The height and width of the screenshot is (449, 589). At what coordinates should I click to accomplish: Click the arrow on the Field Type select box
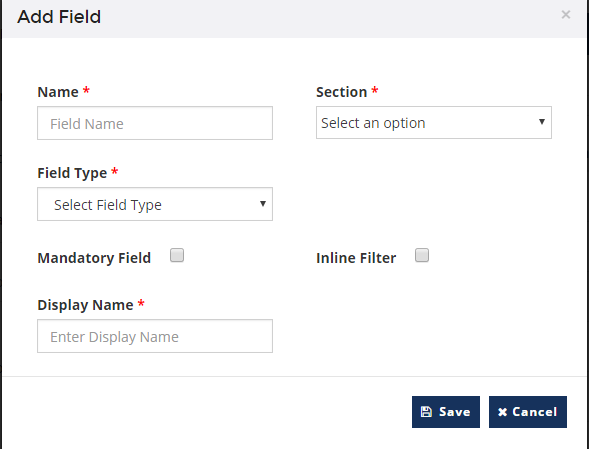click(x=263, y=204)
